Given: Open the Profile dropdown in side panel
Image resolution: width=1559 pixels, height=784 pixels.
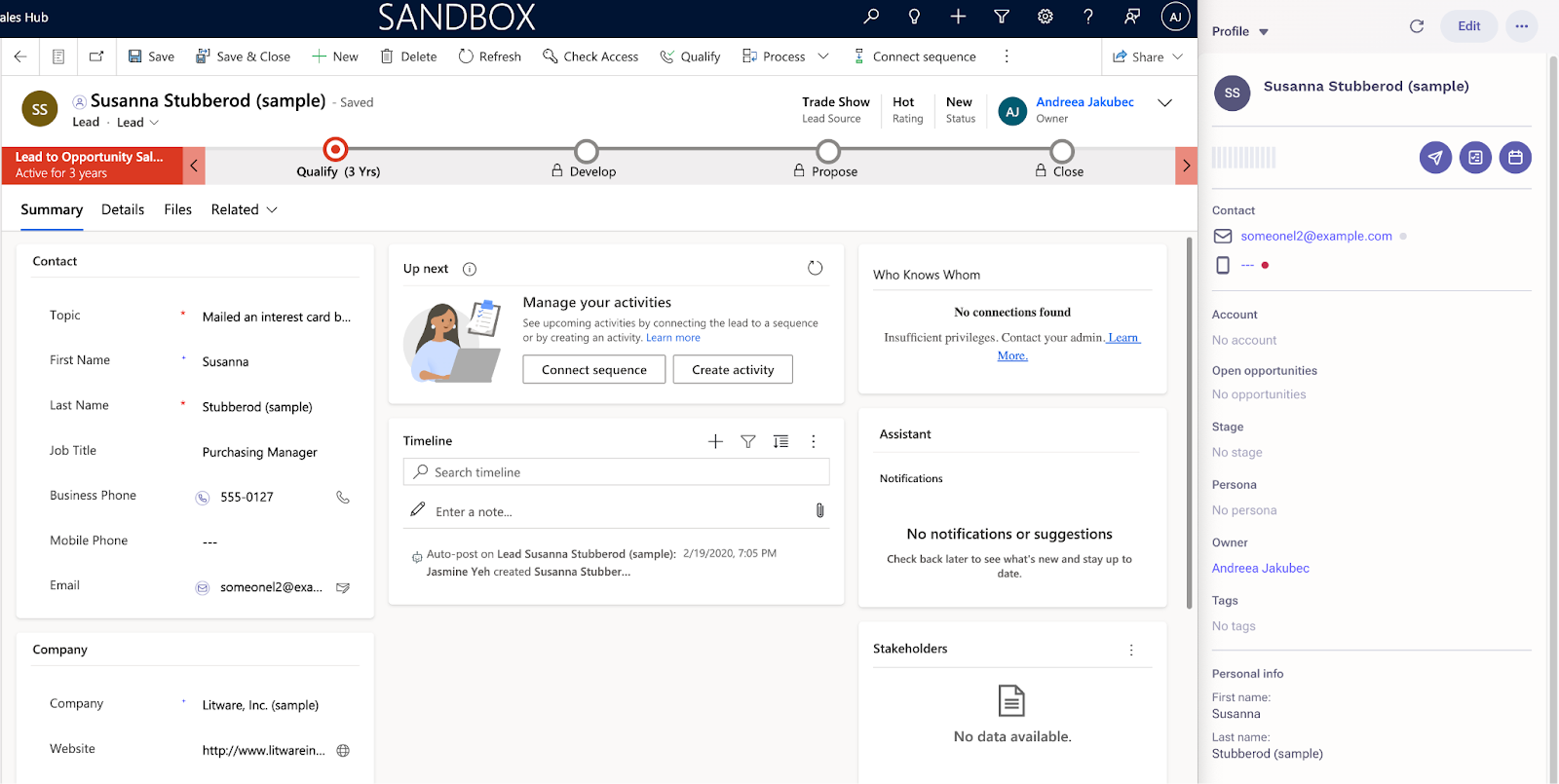Looking at the screenshot, I should coord(1240,31).
